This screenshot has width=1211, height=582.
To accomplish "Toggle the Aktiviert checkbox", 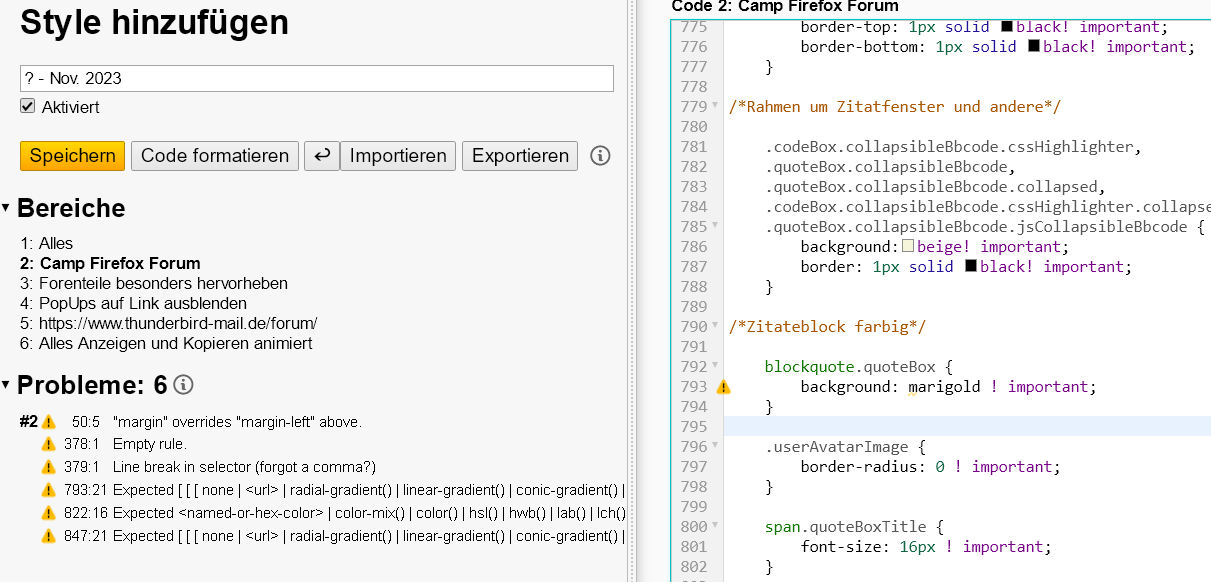I will (28, 107).
